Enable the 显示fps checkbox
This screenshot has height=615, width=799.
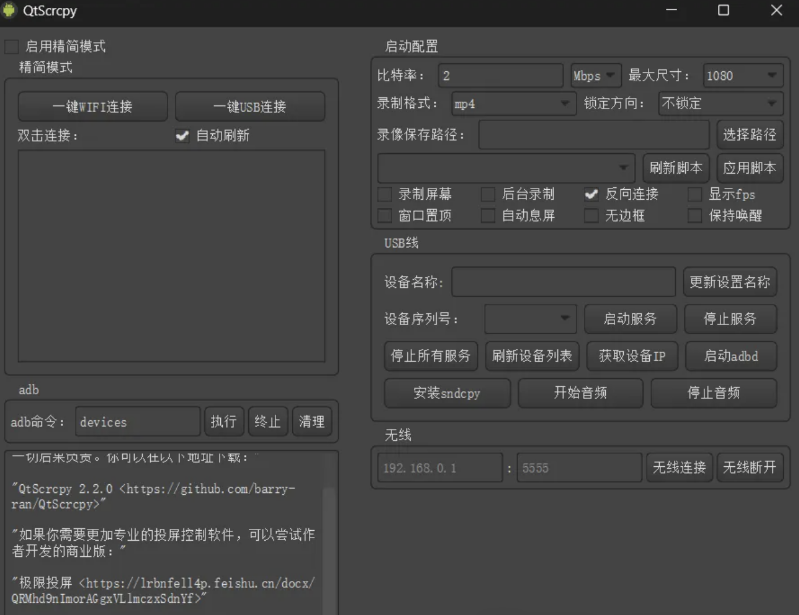pos(695,194)
